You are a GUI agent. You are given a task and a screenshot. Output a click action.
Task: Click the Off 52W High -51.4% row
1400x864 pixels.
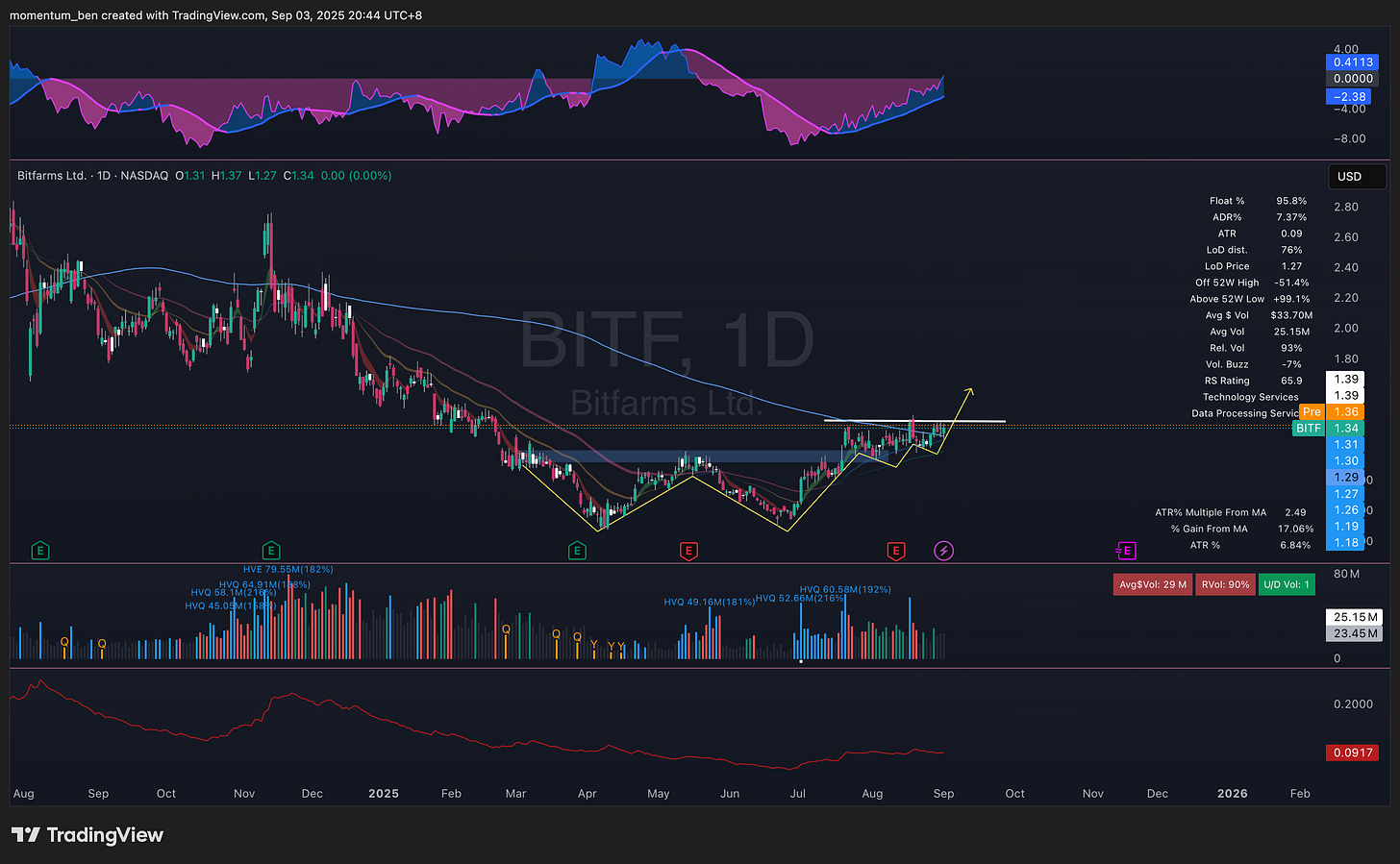[1252, 283]
